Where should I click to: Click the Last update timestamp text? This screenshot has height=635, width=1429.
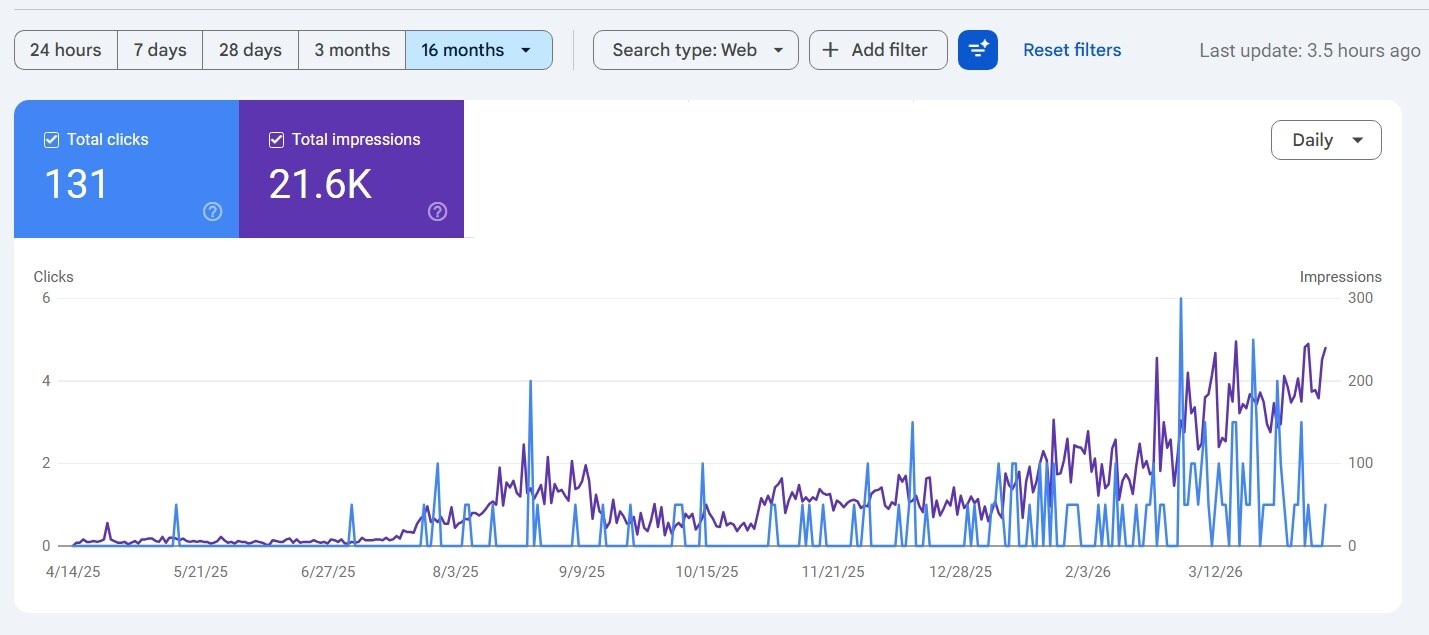pyautogui.click(x=1309, y=50)
